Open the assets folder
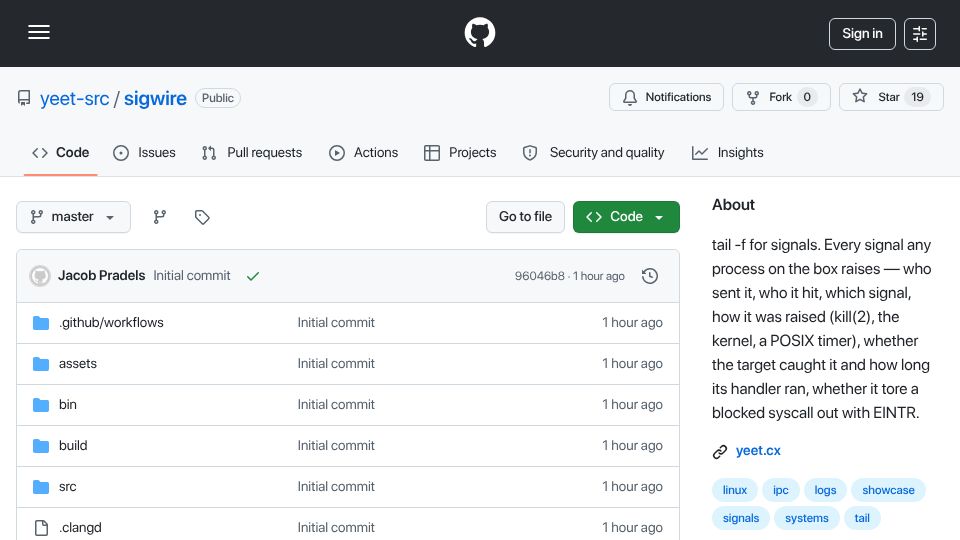The height and width of the screenshot is (540, 960). coord(78,364)
